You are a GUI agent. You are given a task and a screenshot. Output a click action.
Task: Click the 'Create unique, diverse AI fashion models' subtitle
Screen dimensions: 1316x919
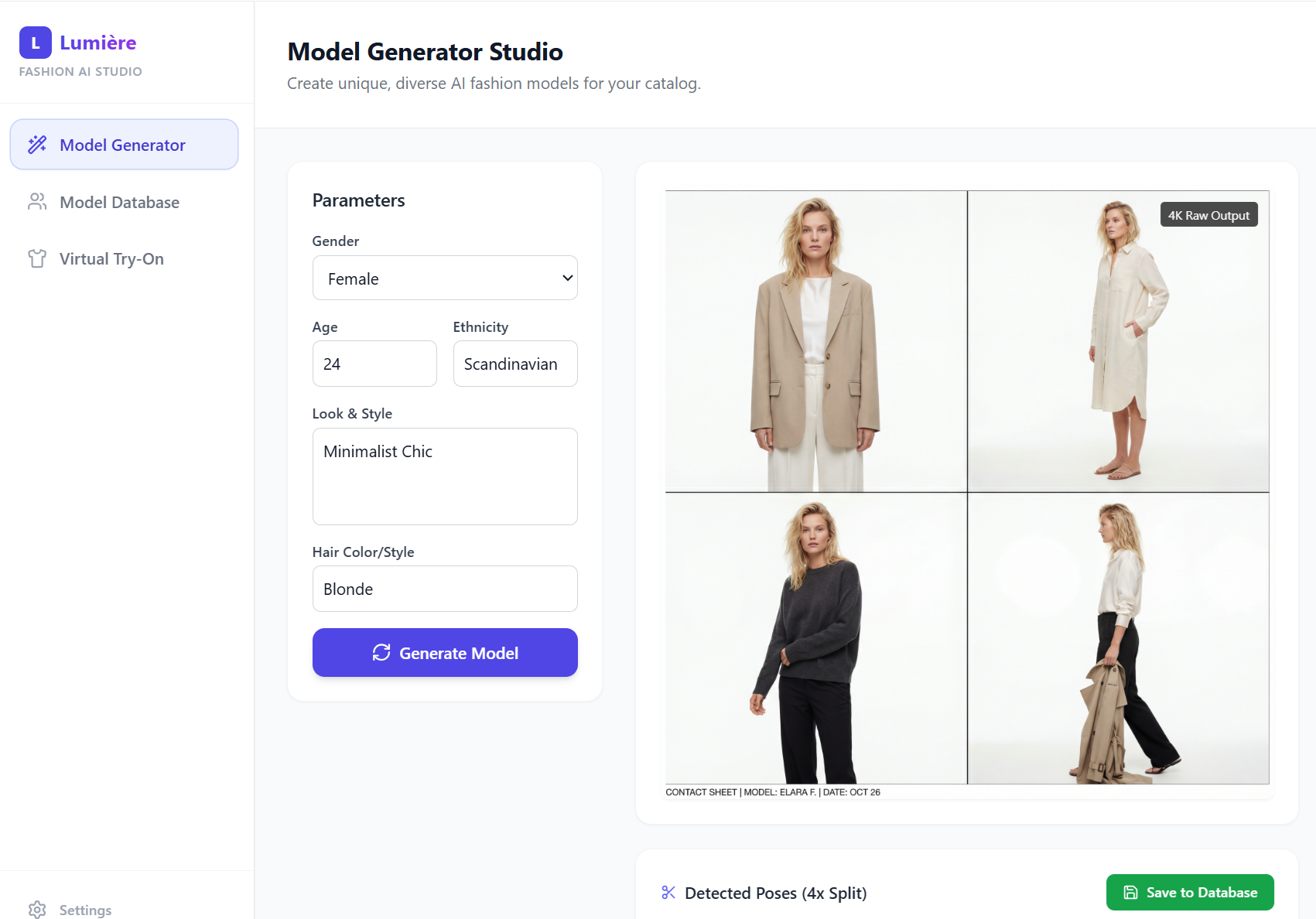(494, 84)
